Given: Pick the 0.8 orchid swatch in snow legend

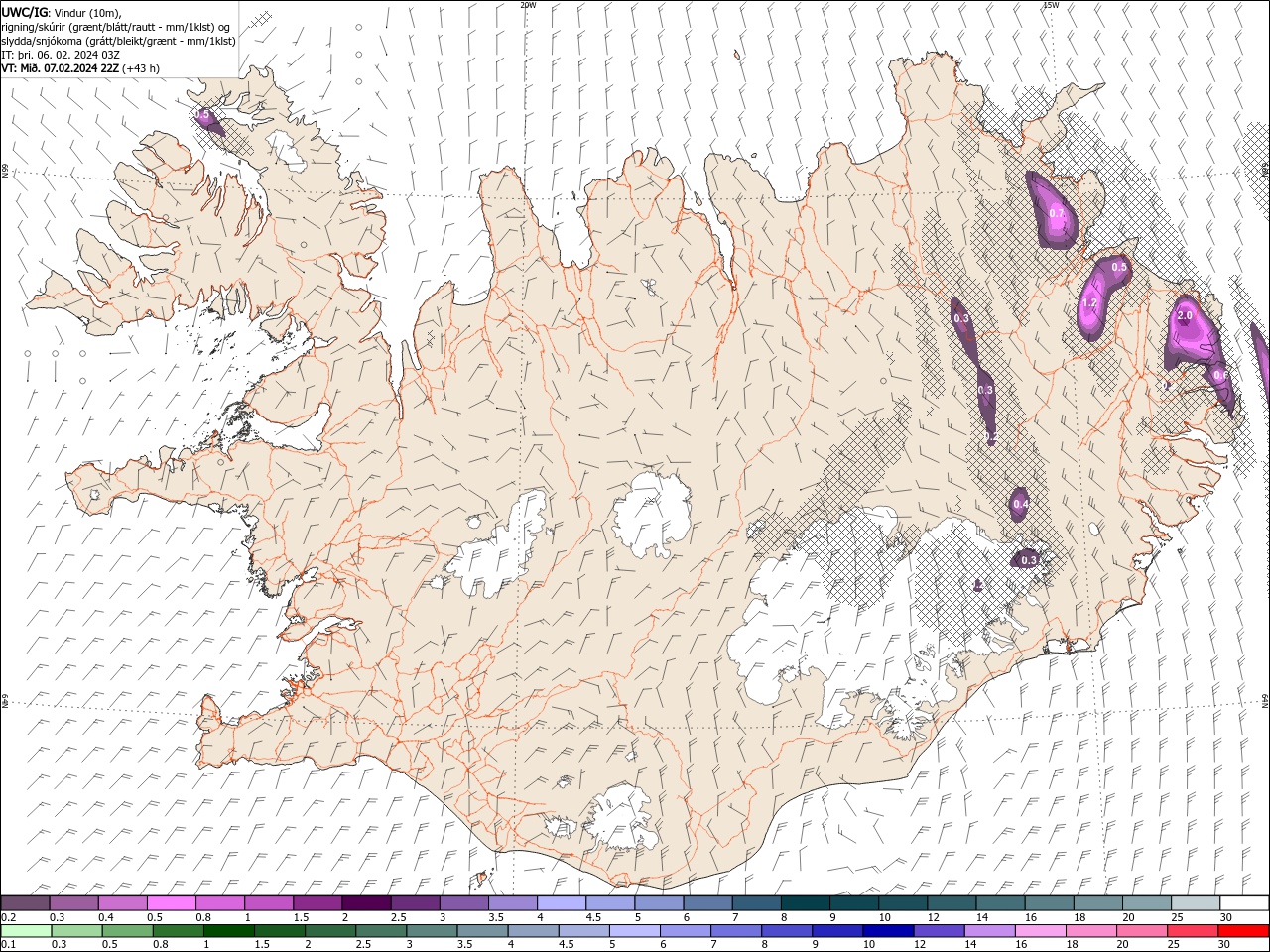Looking at the screenshot, I should click(x=221, y=903).
